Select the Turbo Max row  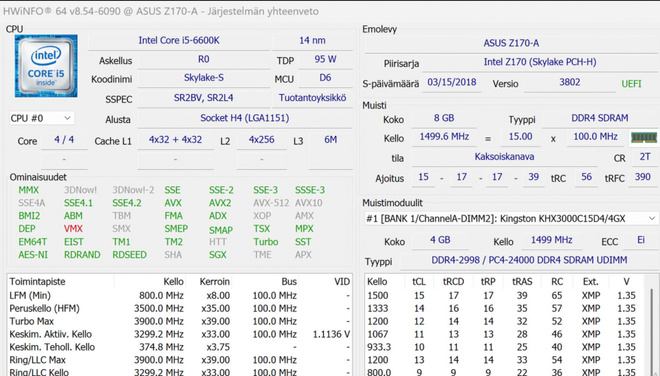pos(180,321)
